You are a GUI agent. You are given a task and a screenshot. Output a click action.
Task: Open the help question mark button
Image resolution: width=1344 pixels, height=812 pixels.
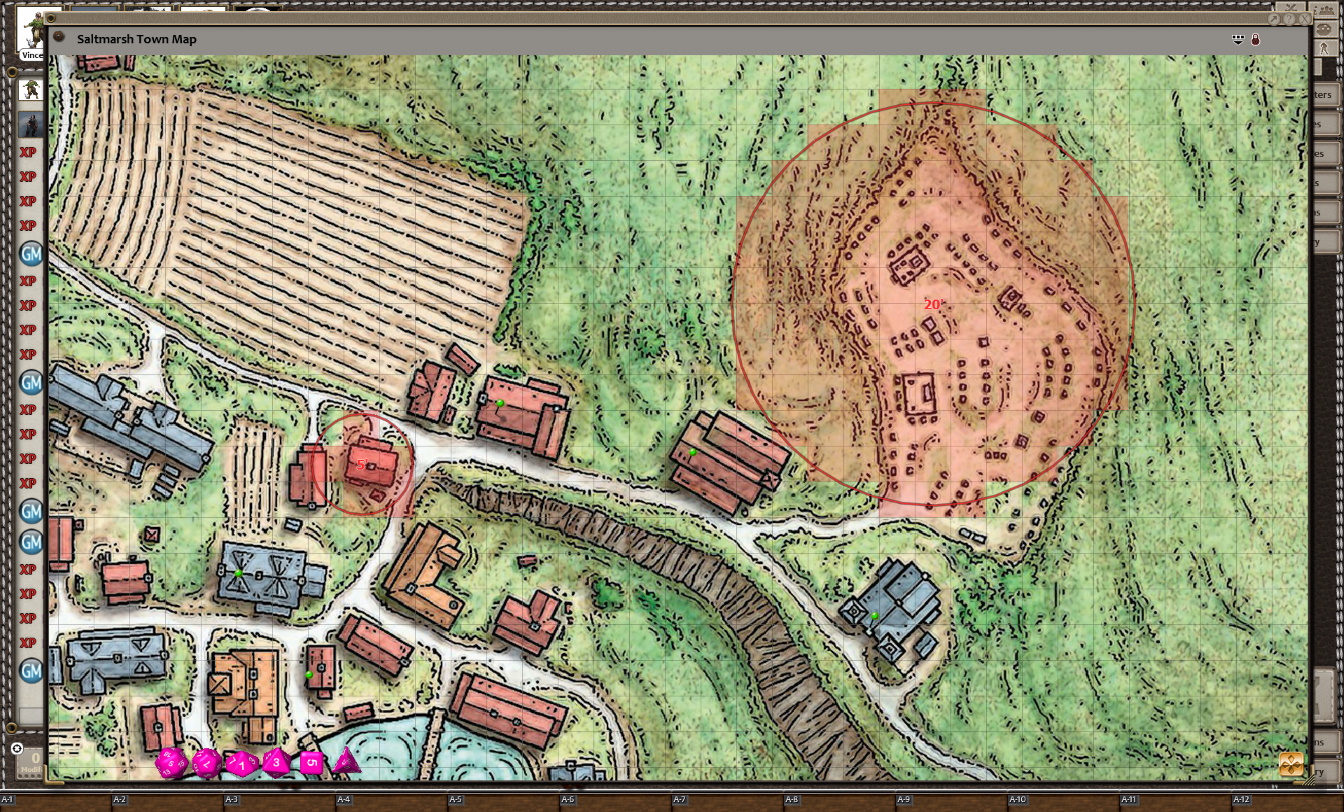click(1289, 18)
